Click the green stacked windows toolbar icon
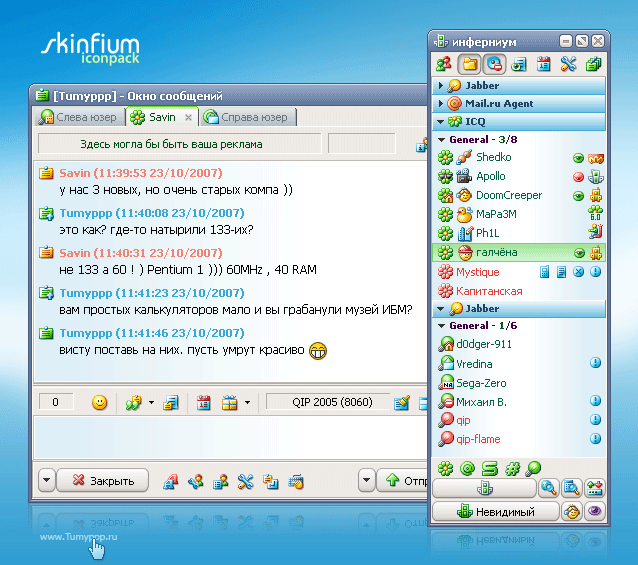 [x=593, y=64]
